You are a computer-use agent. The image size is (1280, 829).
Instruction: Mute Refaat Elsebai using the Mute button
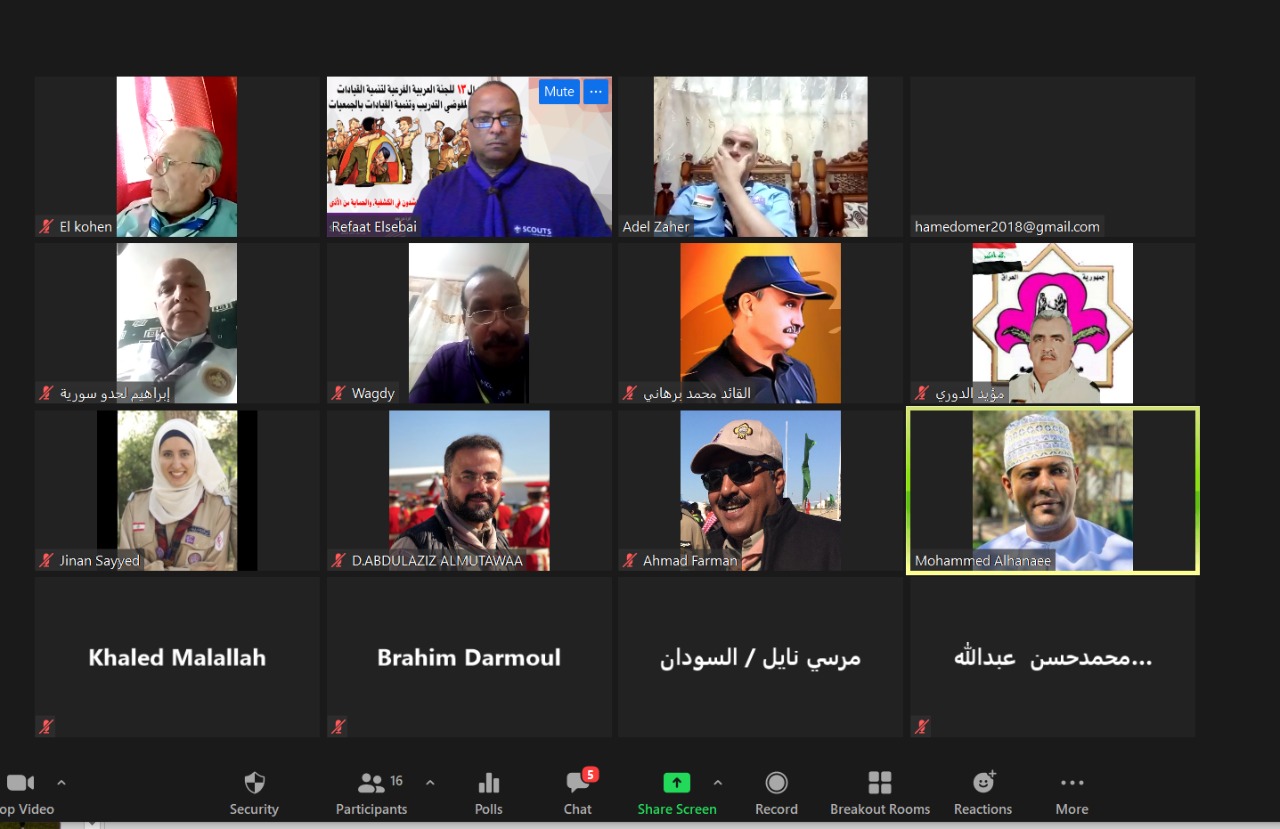pyautogui.click(x=559, y=92)
